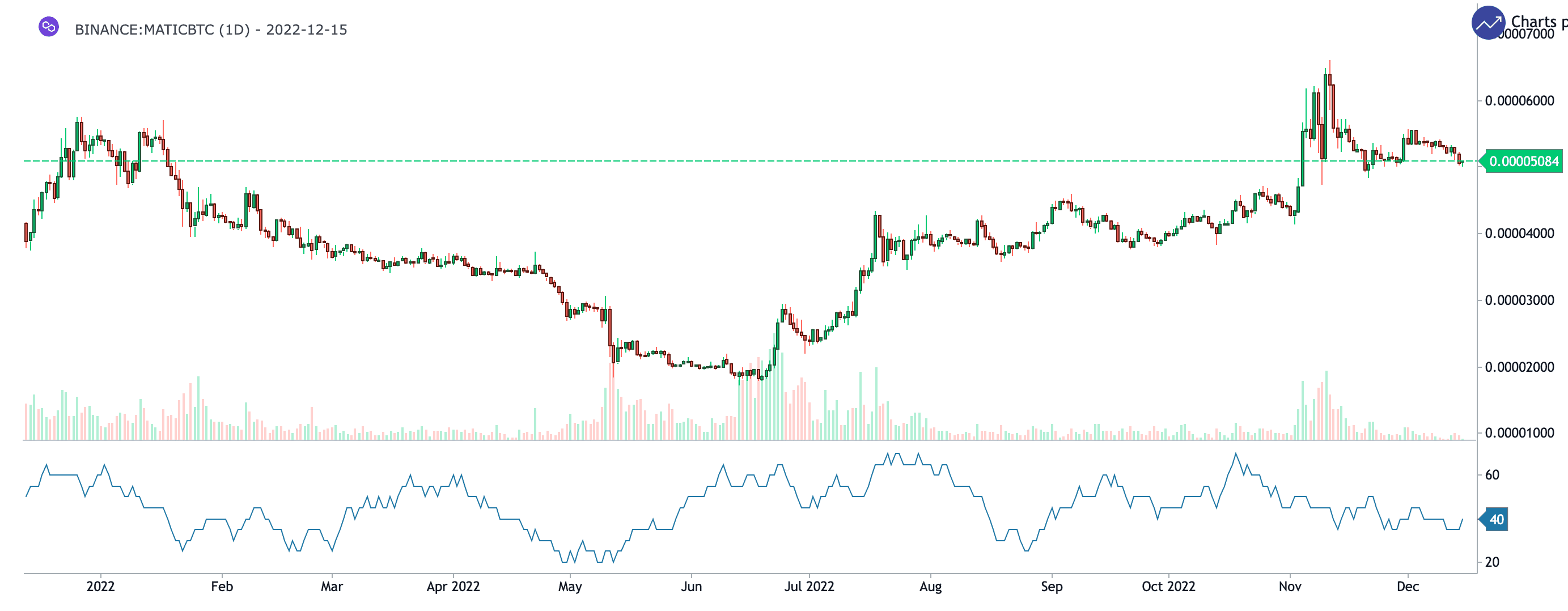Click the Oct 2022 time axis label
The image size is (1568, 611).
(x=1168, y=587)
